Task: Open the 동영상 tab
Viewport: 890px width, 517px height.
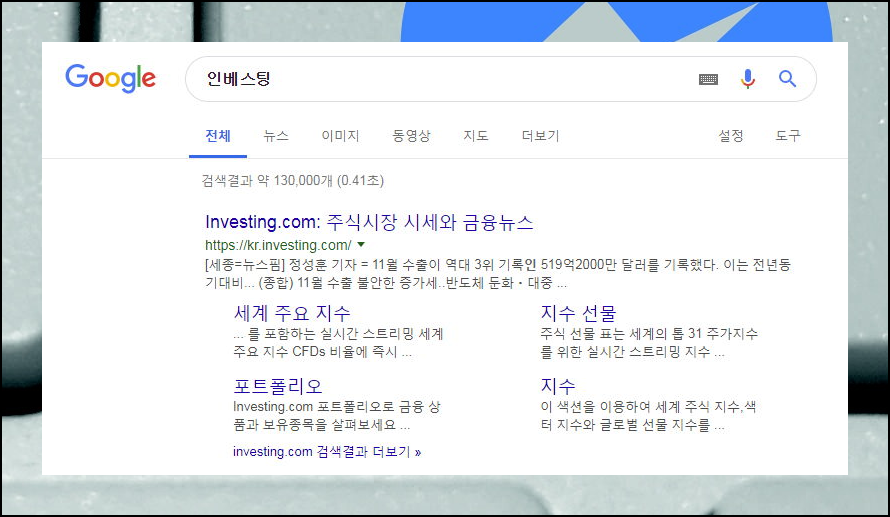Action: click(412, 136)
